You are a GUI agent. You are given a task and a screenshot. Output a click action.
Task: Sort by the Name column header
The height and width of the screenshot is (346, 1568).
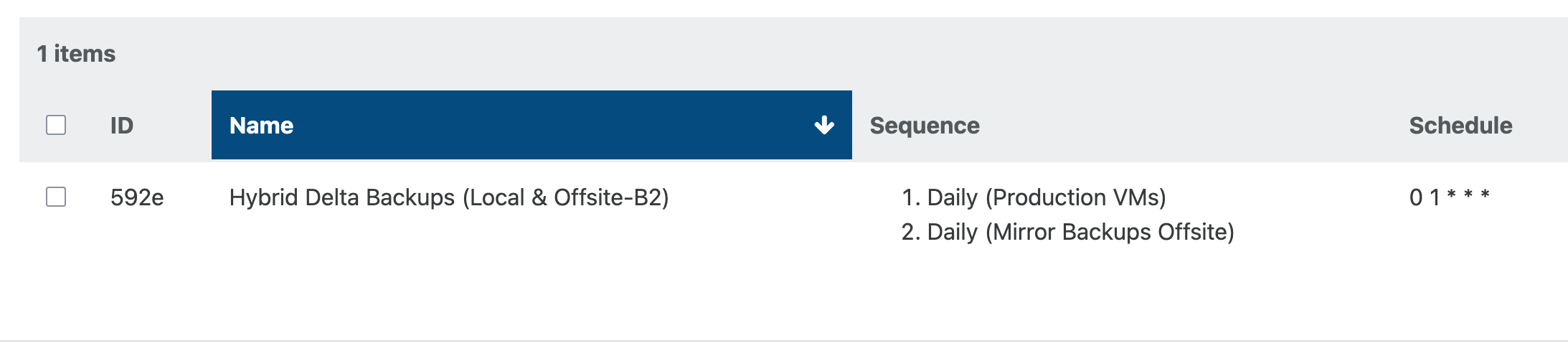pyautogui.click(x=532, y=125)
